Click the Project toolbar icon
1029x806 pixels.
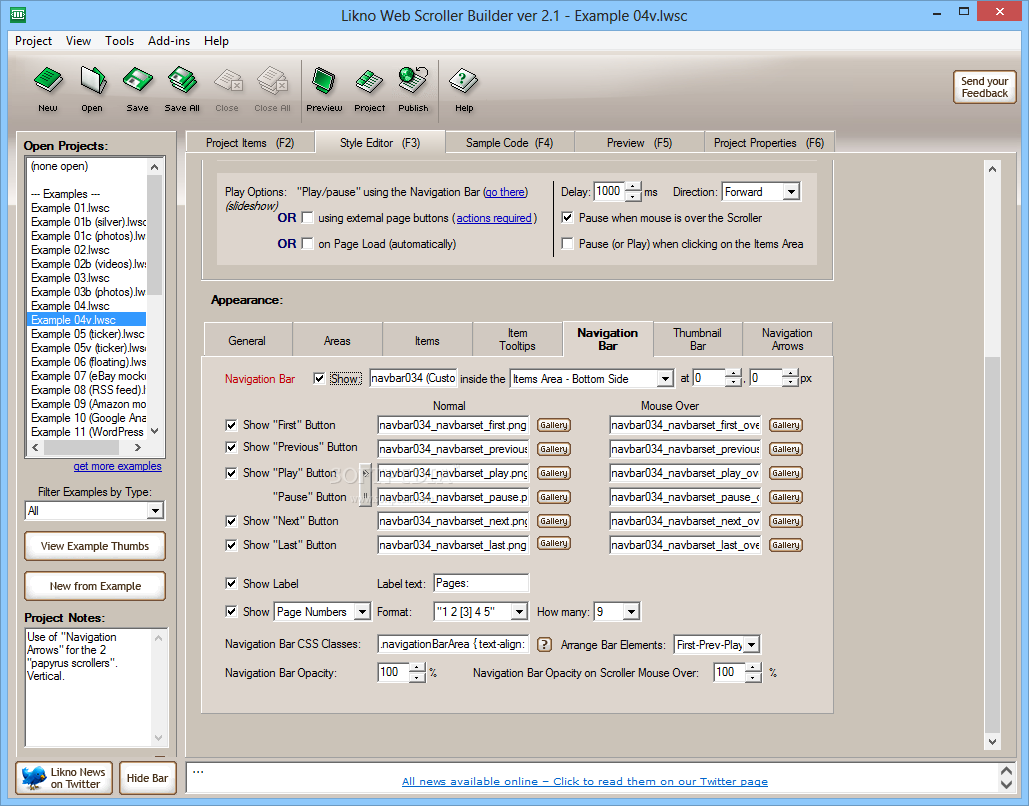point(369,81)
